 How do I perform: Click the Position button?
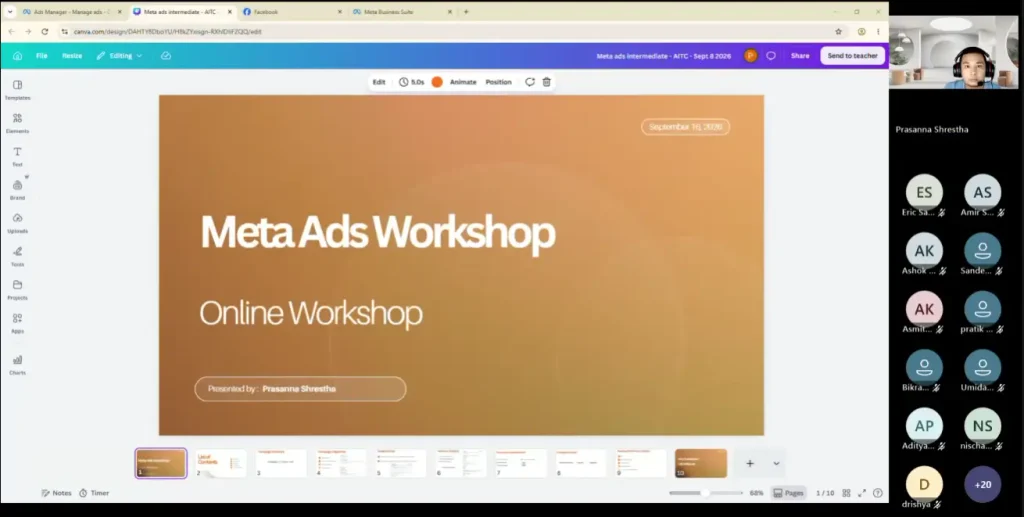pyautogui.click(x=498, y=82)
